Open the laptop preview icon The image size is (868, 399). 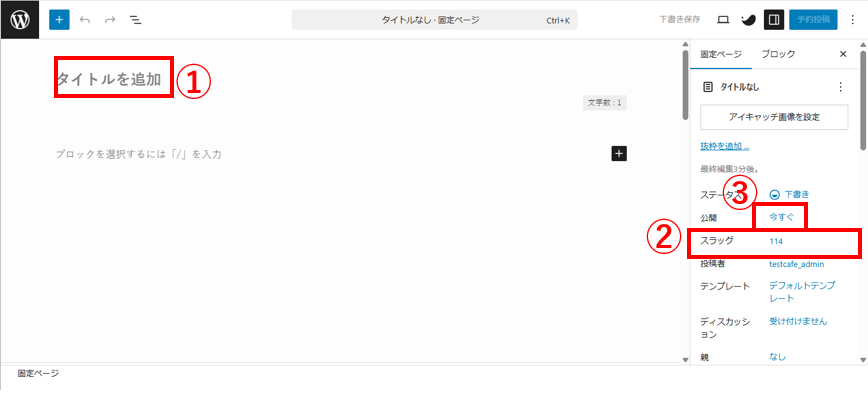722,20
